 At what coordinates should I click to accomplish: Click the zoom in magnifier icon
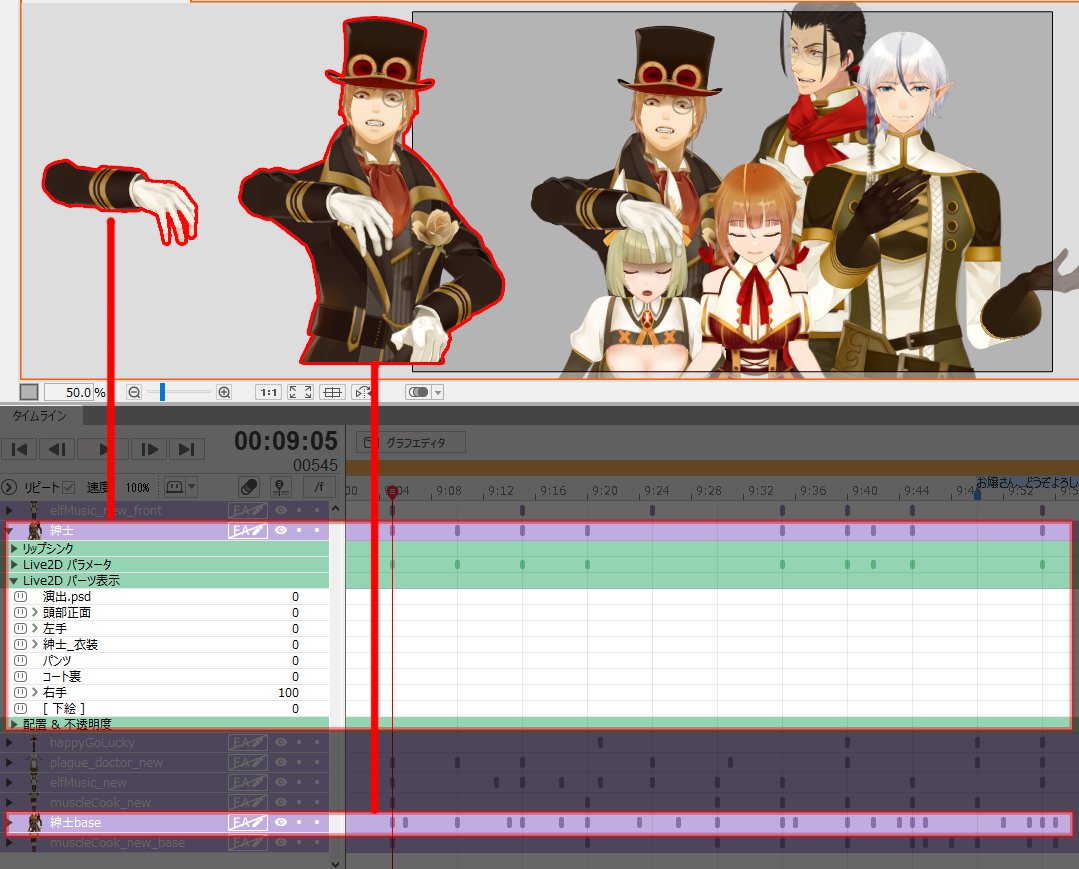224,392
